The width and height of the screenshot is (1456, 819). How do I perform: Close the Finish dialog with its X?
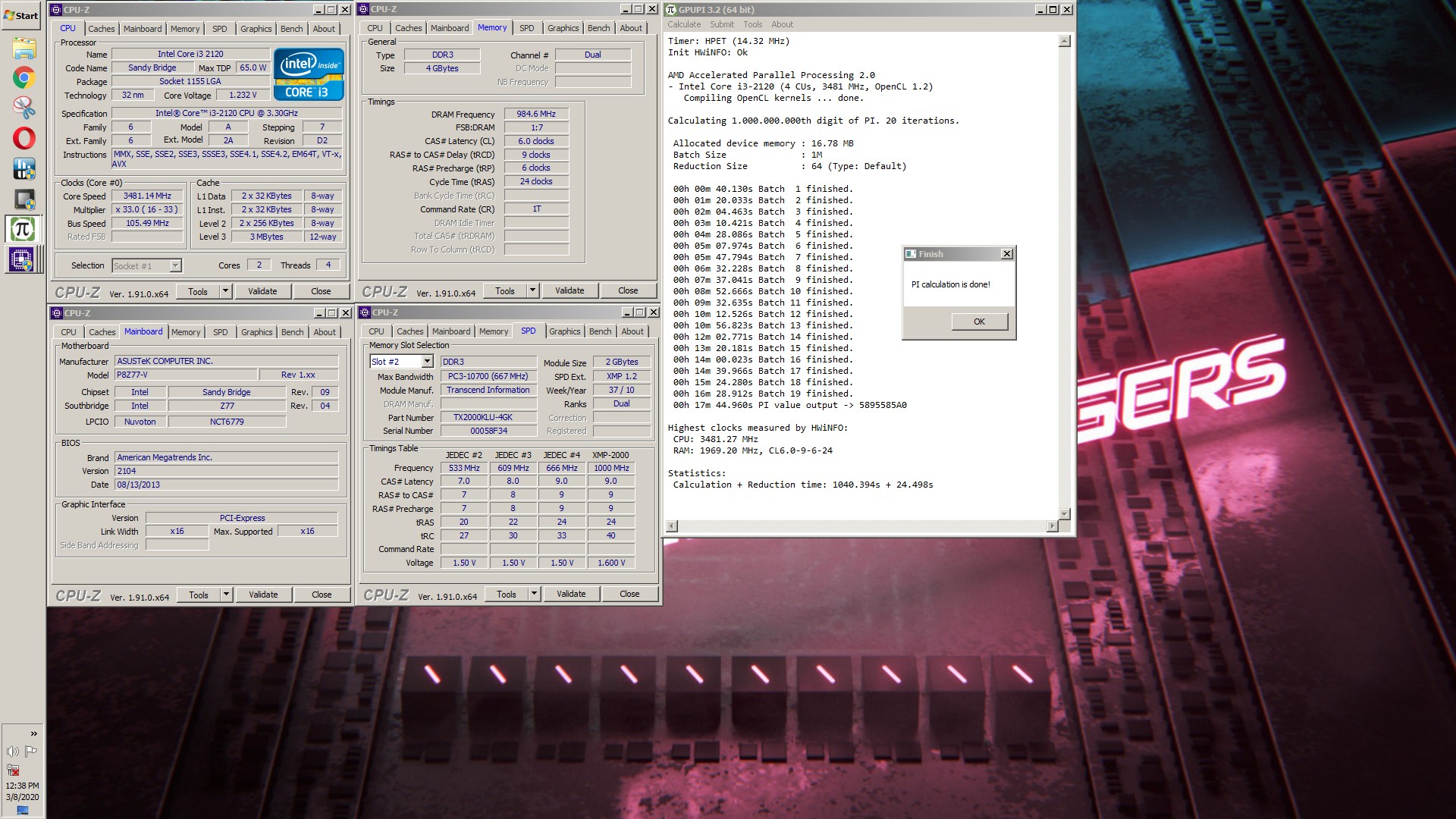pyautogui.click(x=1006, y=254)
